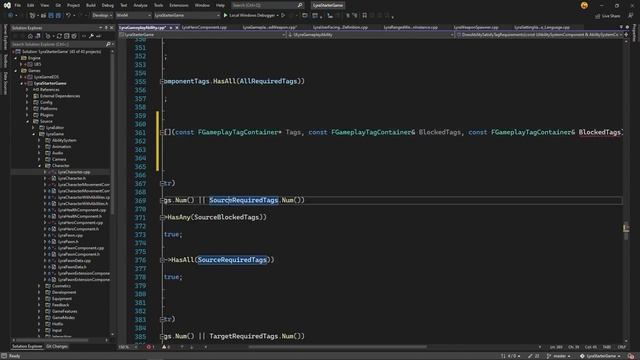Expand the Plugins folder
The width and height of the screenshot is (640, 360).
point(27,115)
